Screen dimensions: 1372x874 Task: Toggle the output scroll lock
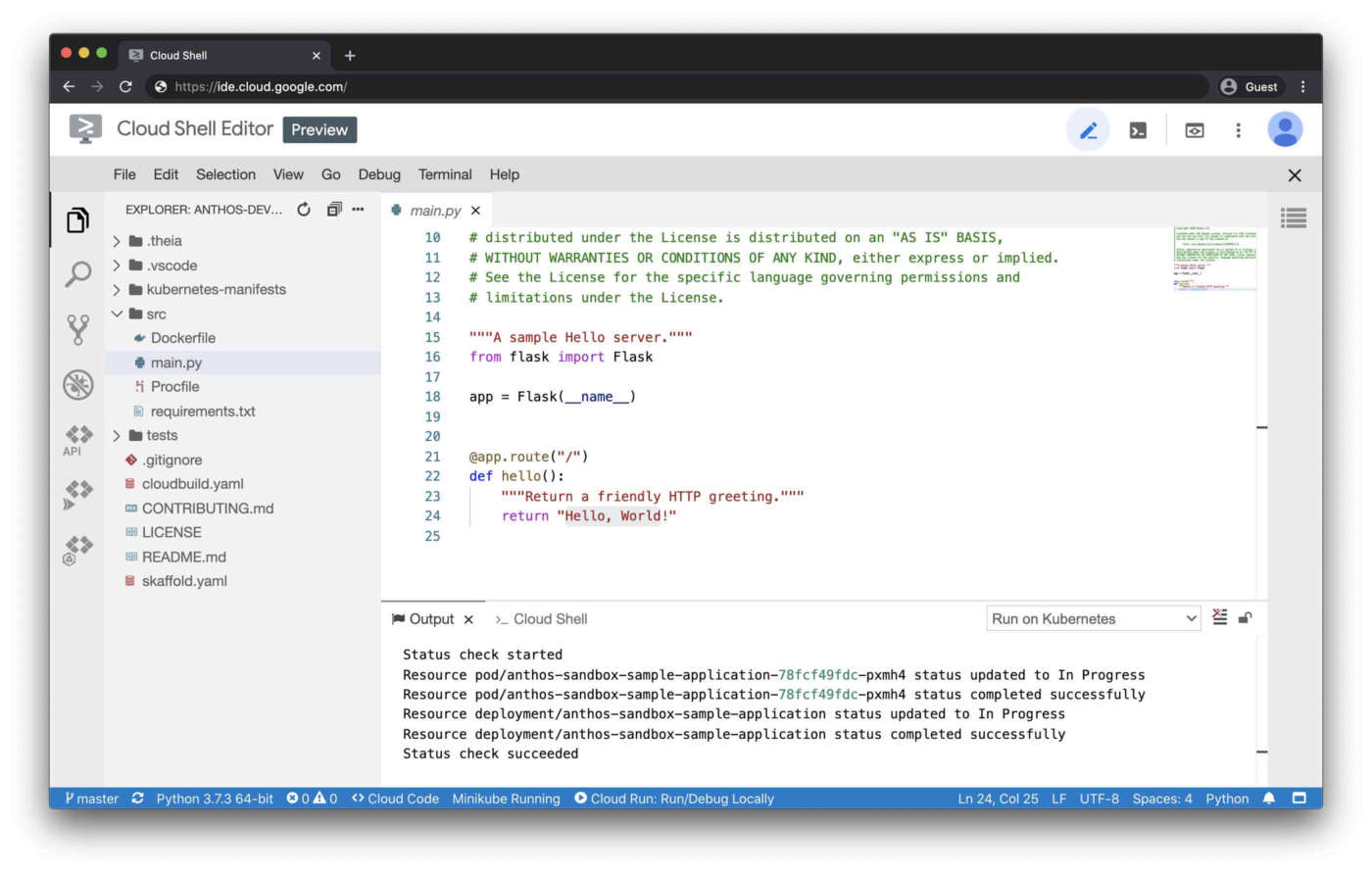pos(1246,617)
